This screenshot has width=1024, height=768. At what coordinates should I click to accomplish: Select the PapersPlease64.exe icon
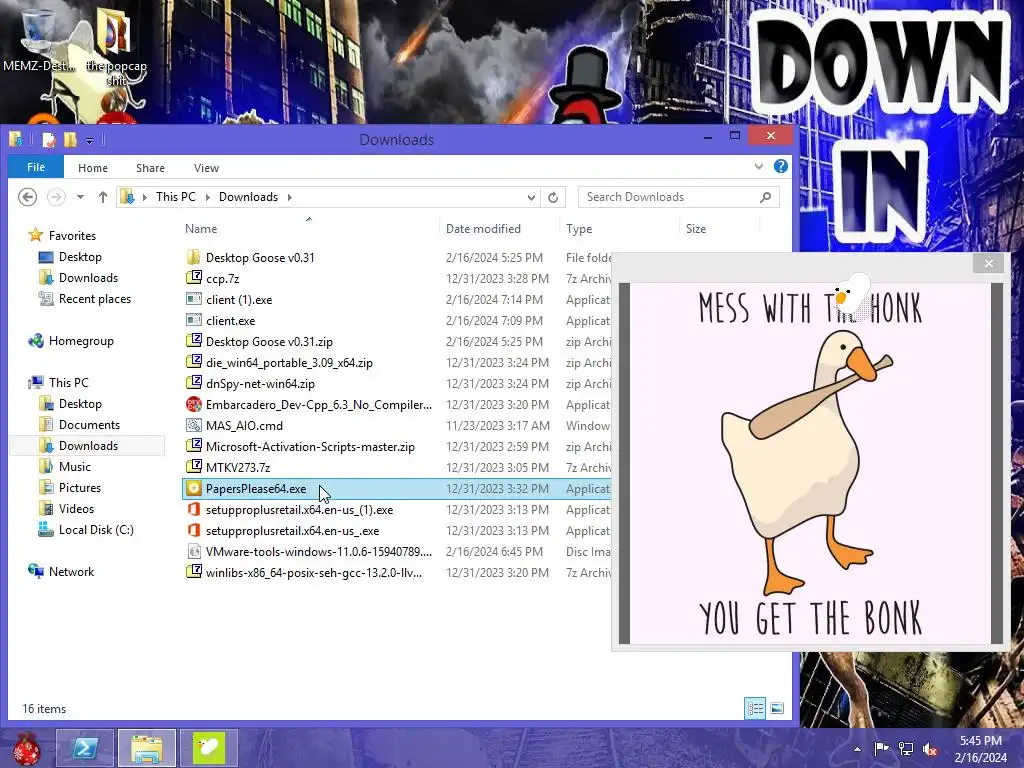(193, 488)
